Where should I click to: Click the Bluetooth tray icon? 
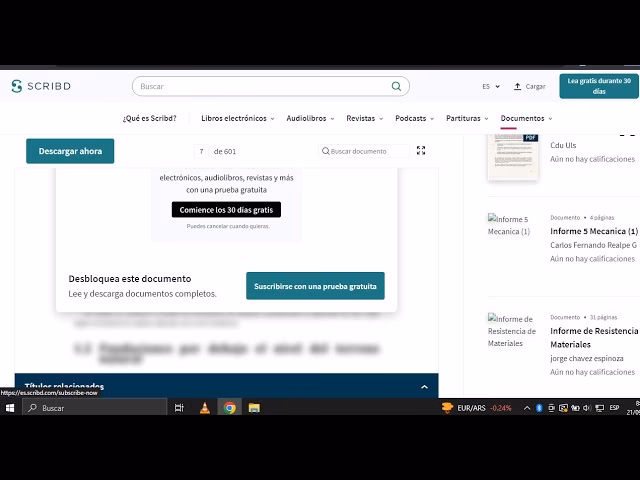coord(539,408)
